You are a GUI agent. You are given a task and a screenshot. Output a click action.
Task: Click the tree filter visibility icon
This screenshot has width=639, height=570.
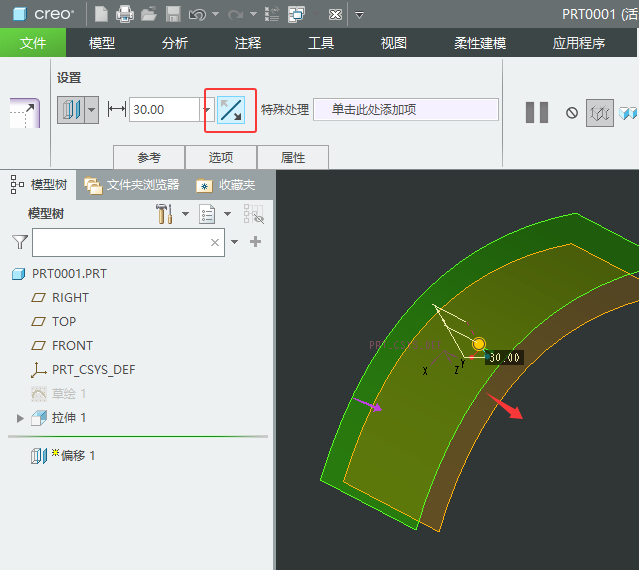tap(254, 214)
